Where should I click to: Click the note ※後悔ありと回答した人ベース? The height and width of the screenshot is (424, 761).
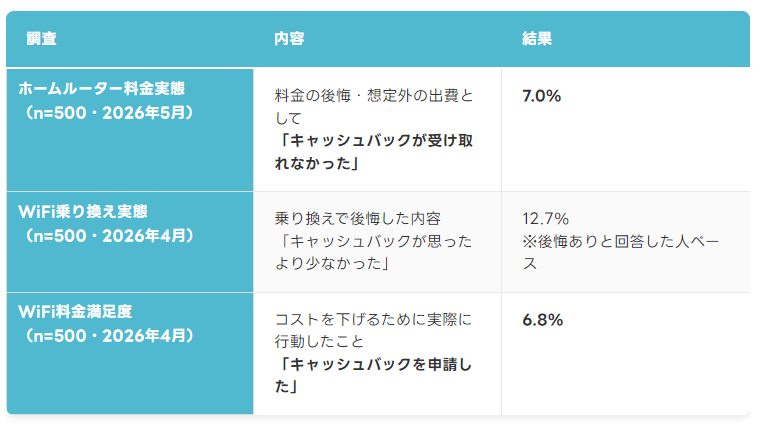tap(621, 252)
